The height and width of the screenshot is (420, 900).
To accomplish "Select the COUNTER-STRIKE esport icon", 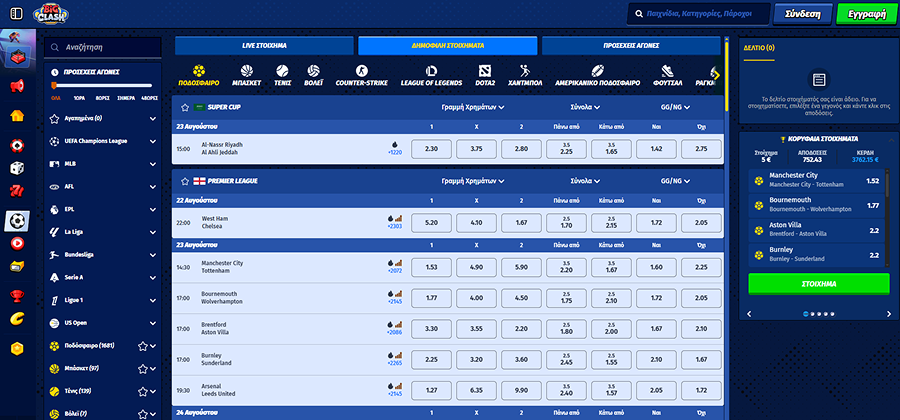I will click(360, 75).
